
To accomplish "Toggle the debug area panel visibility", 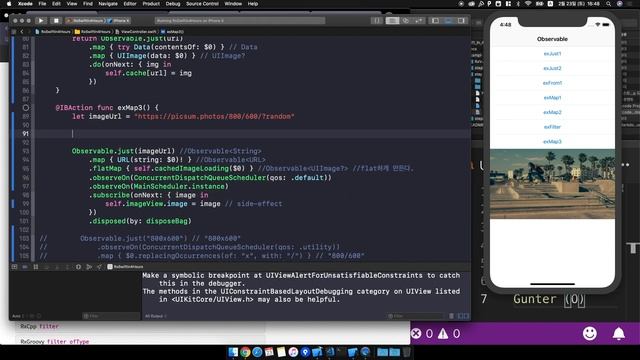I will pos(448,20).
